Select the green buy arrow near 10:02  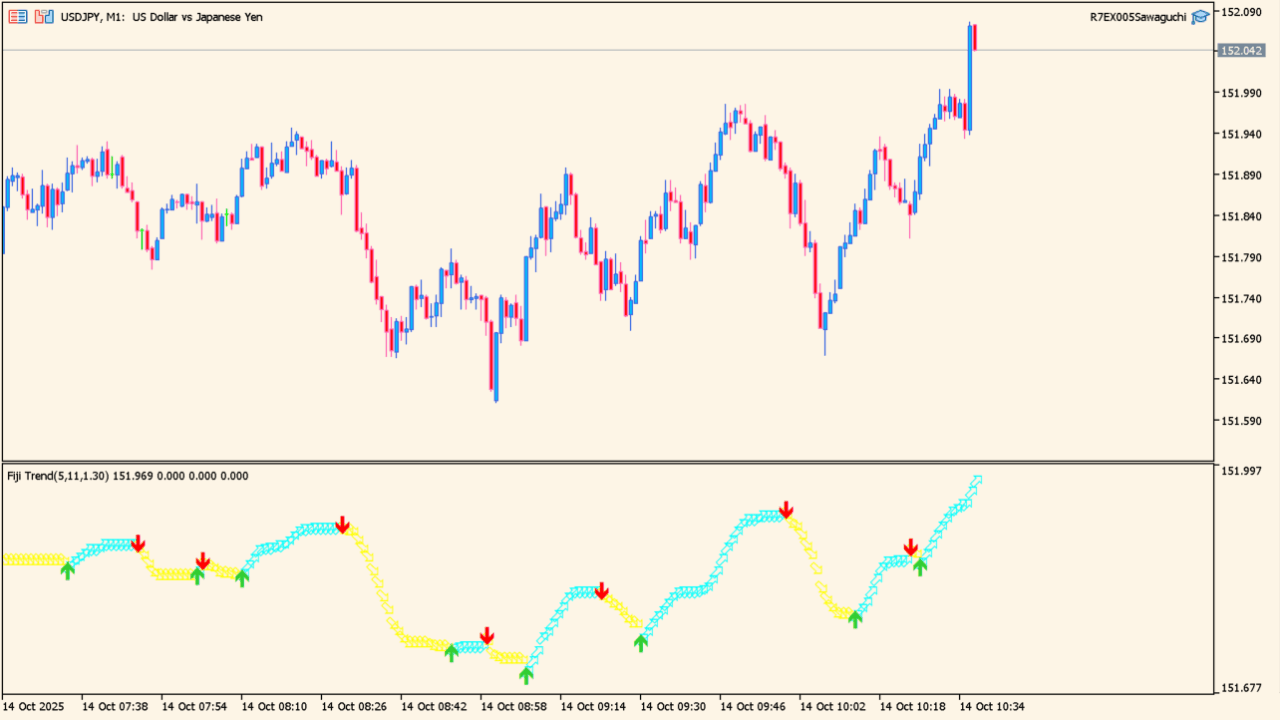click(x=854, y=619)
